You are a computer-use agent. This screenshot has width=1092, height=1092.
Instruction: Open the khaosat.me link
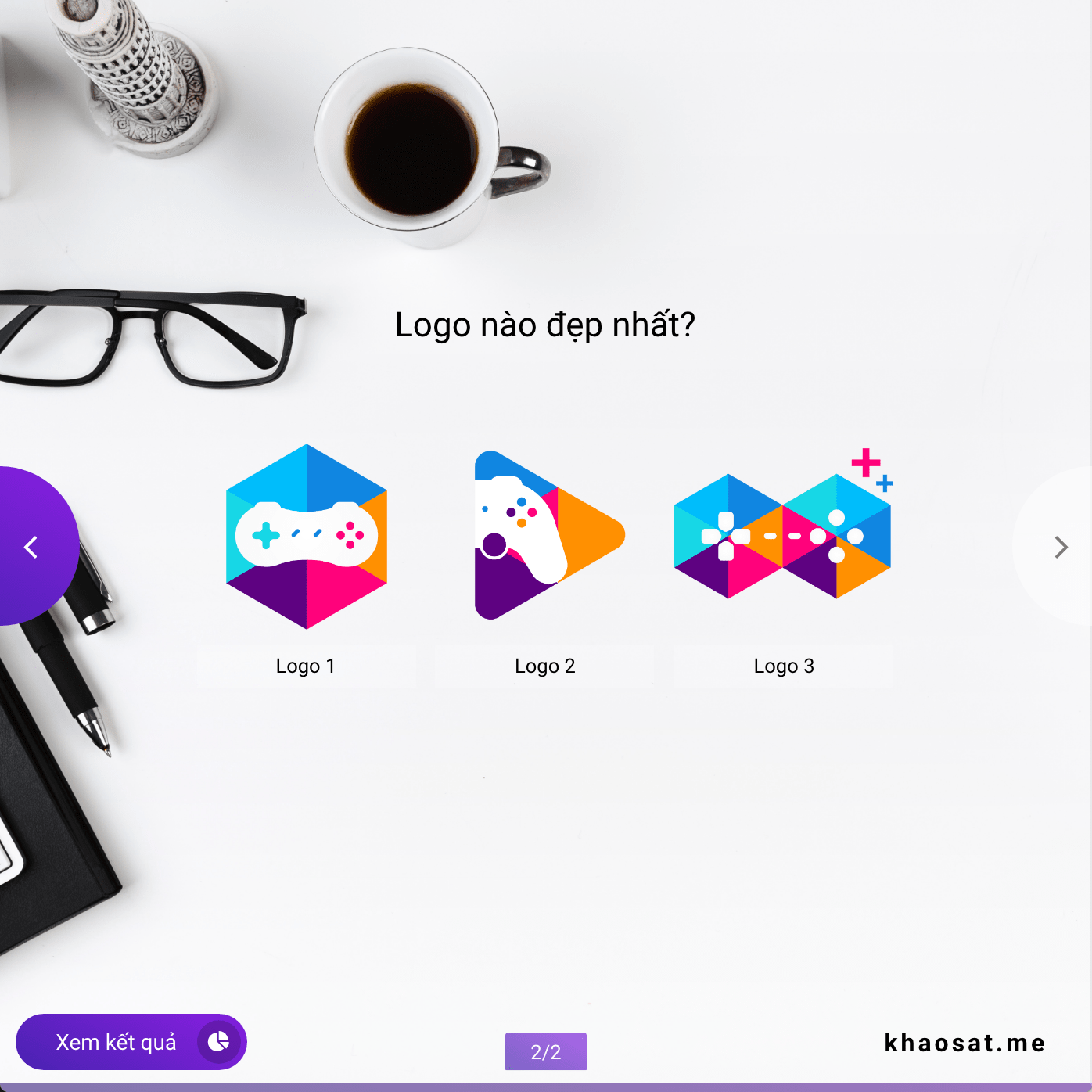[x=964, y=1043]
